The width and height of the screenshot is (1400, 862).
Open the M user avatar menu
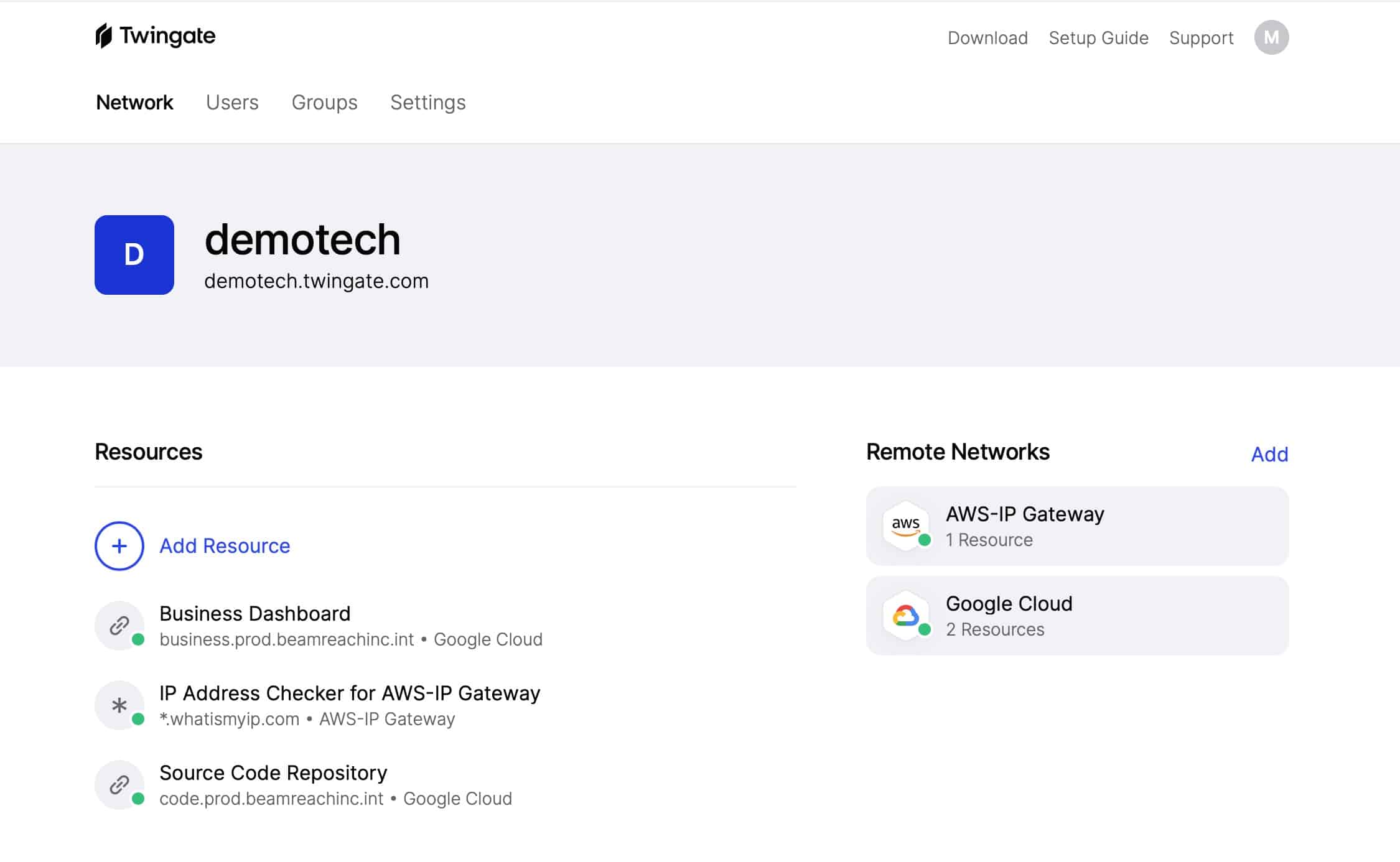(1271, 37)
